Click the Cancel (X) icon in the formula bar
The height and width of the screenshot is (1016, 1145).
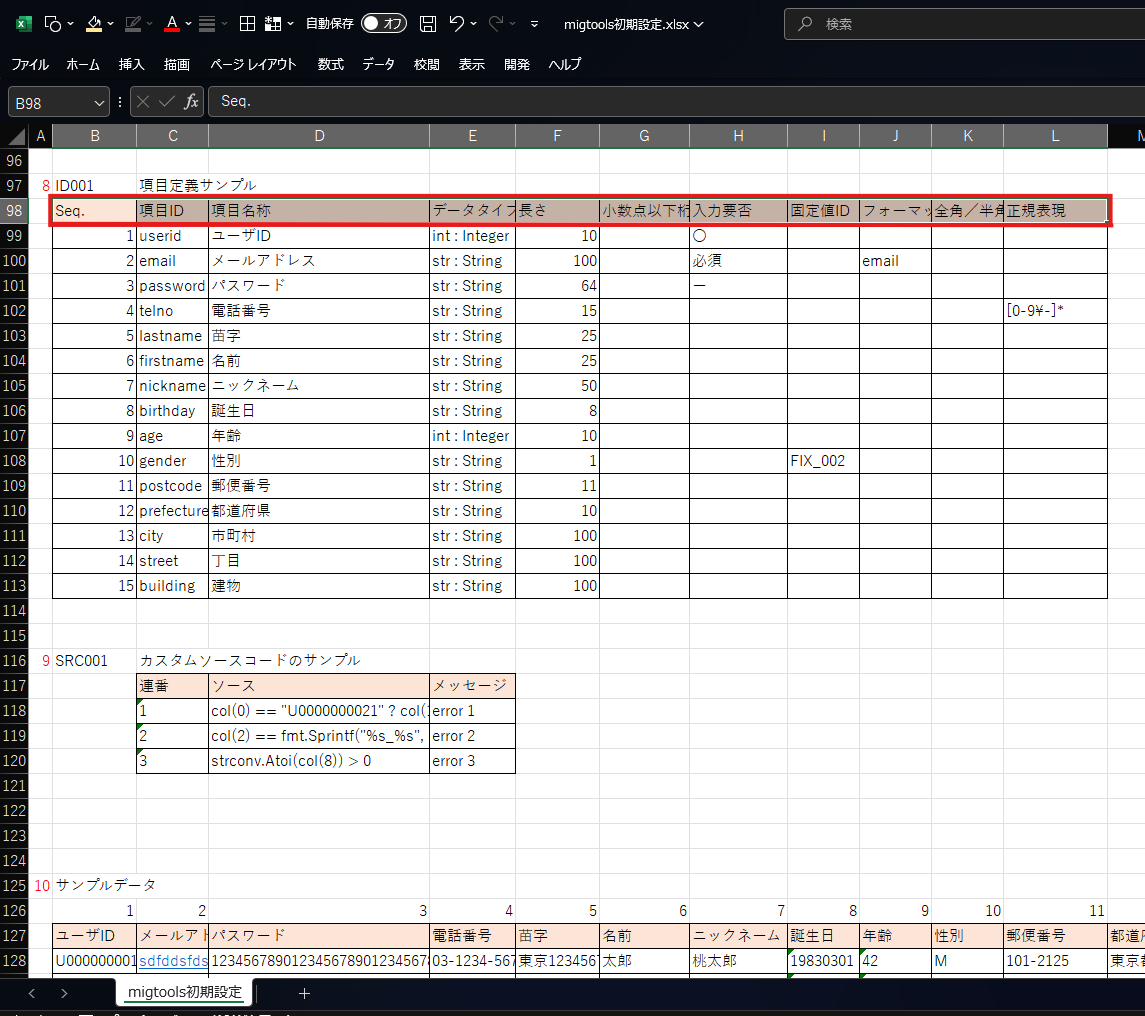pyautogui.click(x=143, y=101)
